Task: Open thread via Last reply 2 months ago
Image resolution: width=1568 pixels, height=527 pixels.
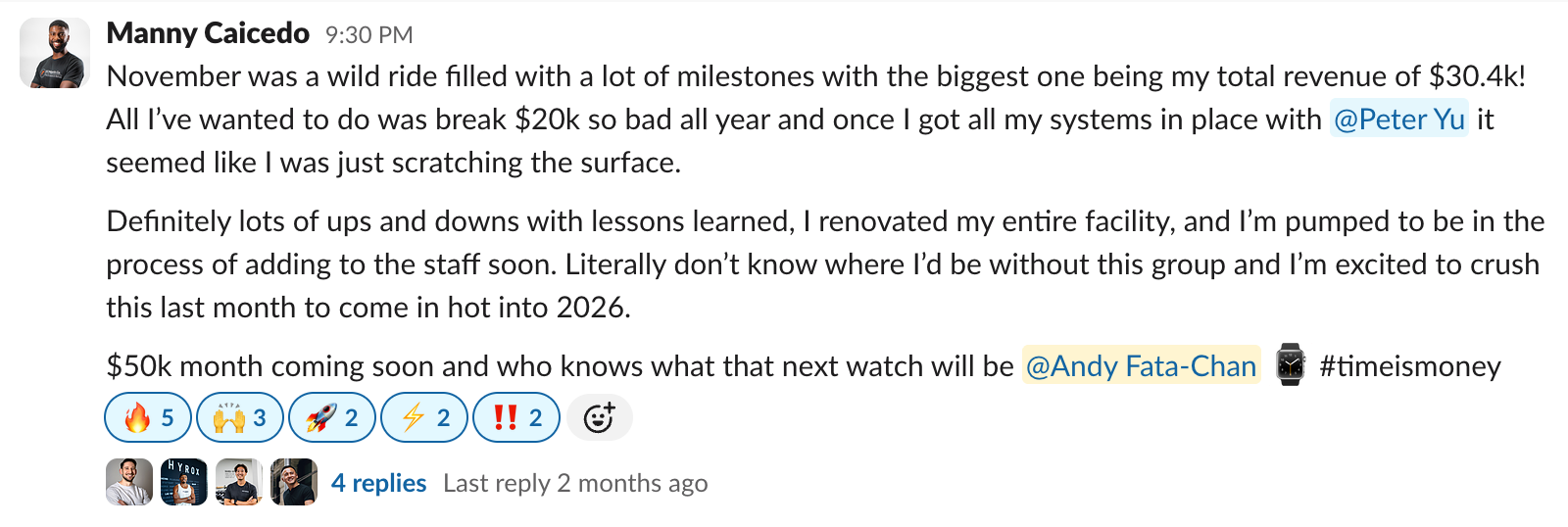Action: point(575,483)
